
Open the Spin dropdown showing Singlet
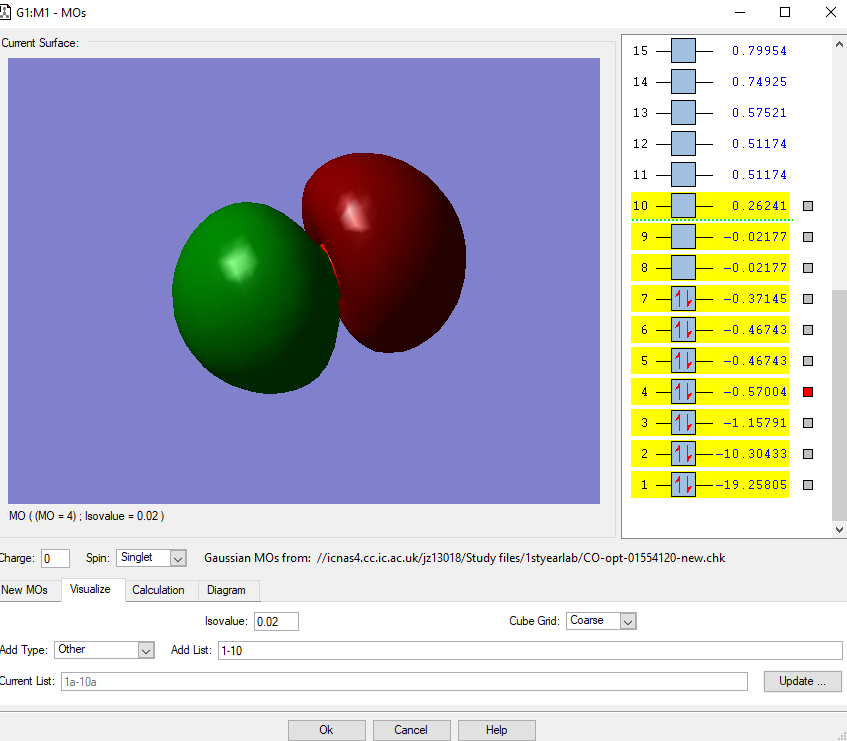click(x=151, y=558)
